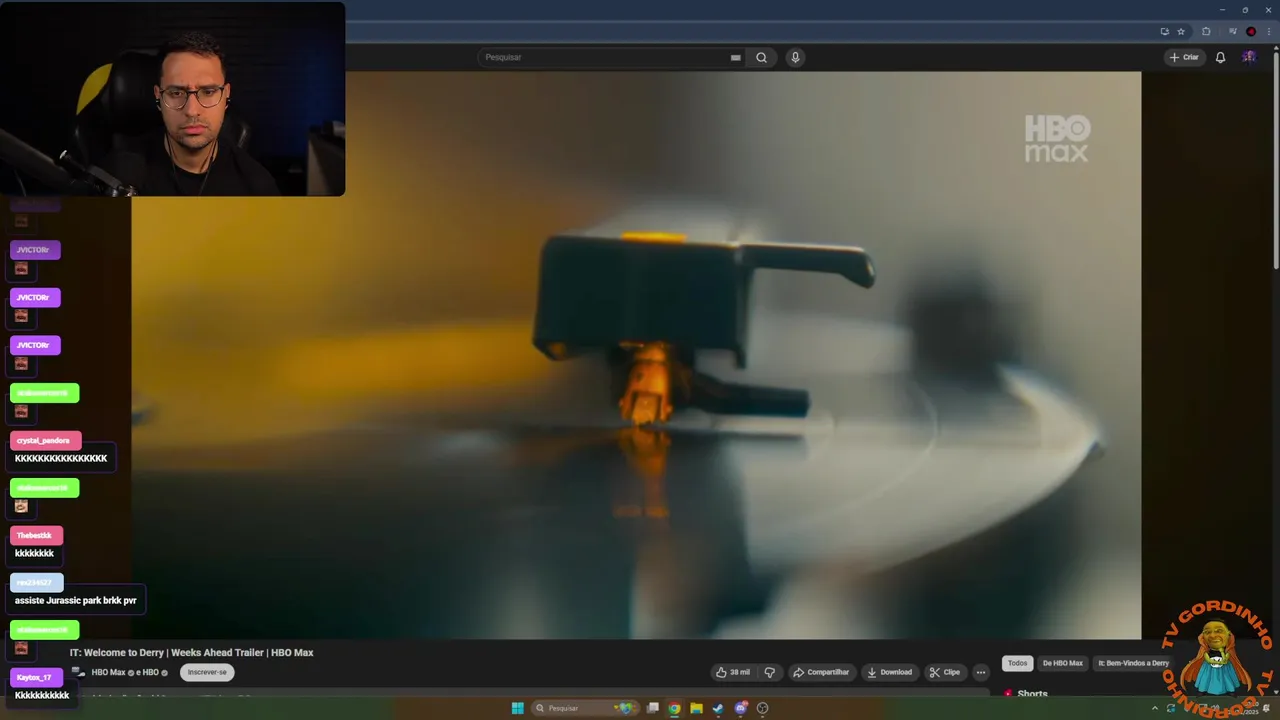This screenshot has height=720, width=1280.
Task: Click the YouTube search magnifier button
Action: pyautogui.click(x=761, y=57)
